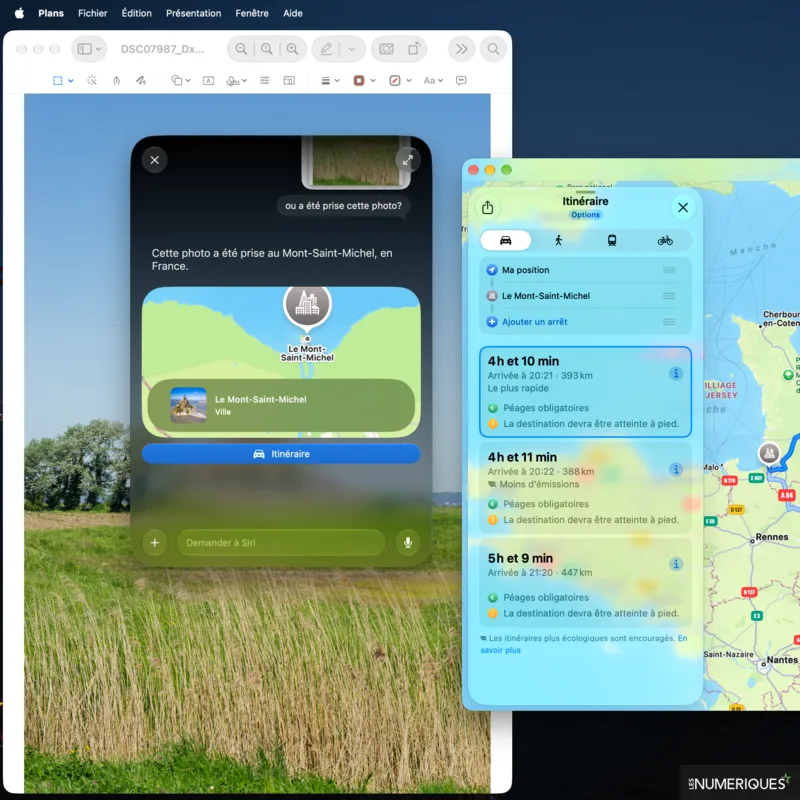Open the Édition menu
800x800 pixels.
[x=136, y=13]
